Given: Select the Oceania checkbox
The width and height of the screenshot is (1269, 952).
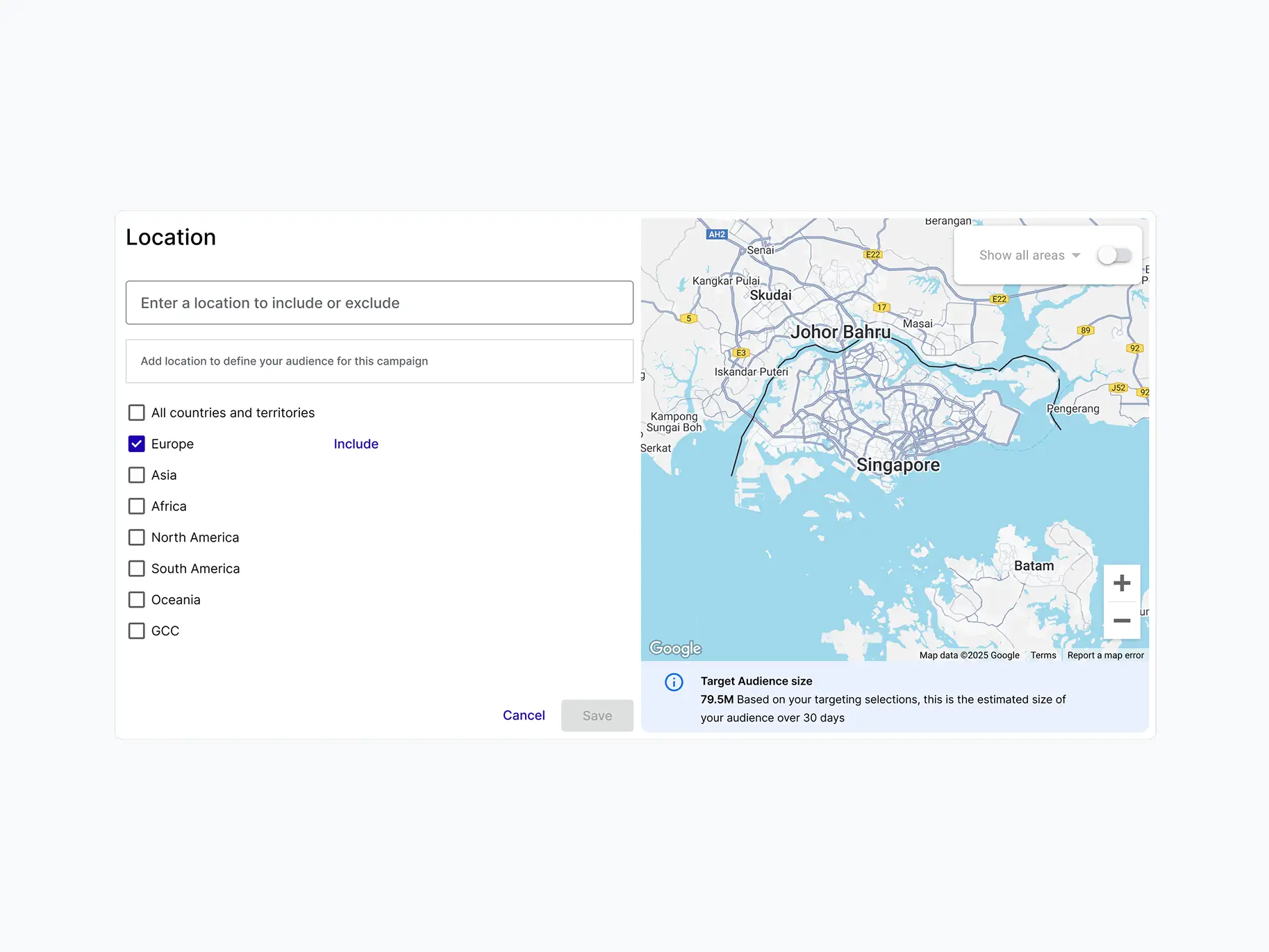Looking at the screenshot, I should 137,599.
